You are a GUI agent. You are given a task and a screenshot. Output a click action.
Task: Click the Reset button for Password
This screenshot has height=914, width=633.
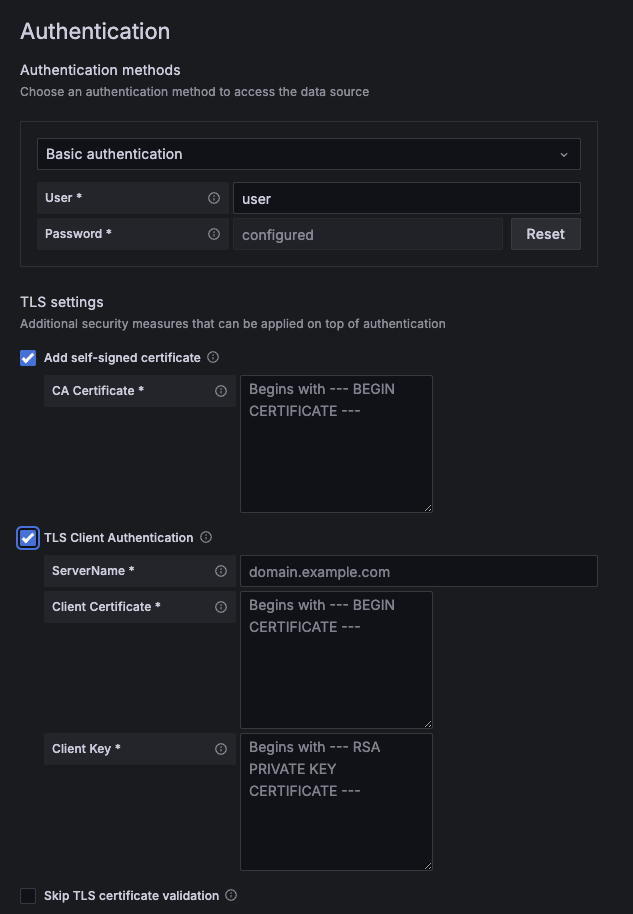coord(545,233)
